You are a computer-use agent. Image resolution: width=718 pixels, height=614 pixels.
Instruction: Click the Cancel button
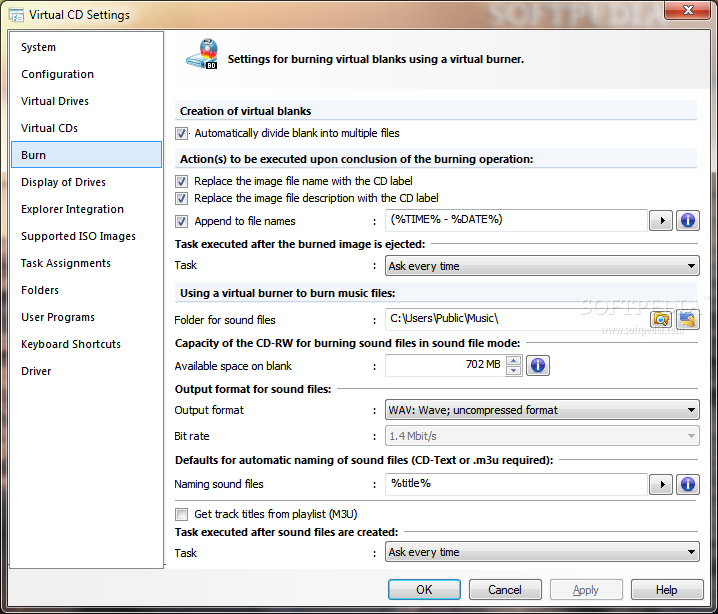point(505,590)
